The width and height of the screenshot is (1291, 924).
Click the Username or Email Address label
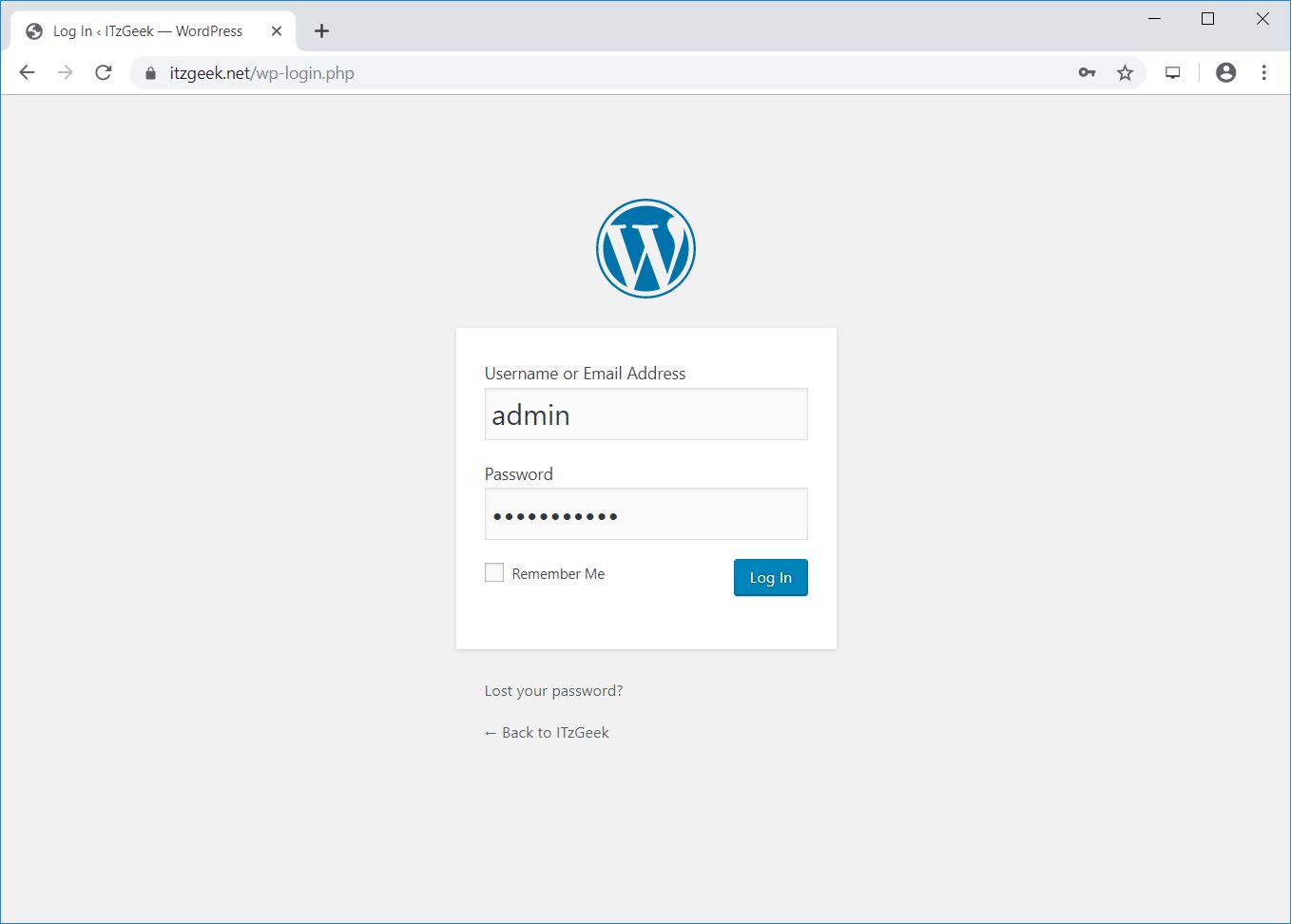pyautogui.click(x=585, y=374)
